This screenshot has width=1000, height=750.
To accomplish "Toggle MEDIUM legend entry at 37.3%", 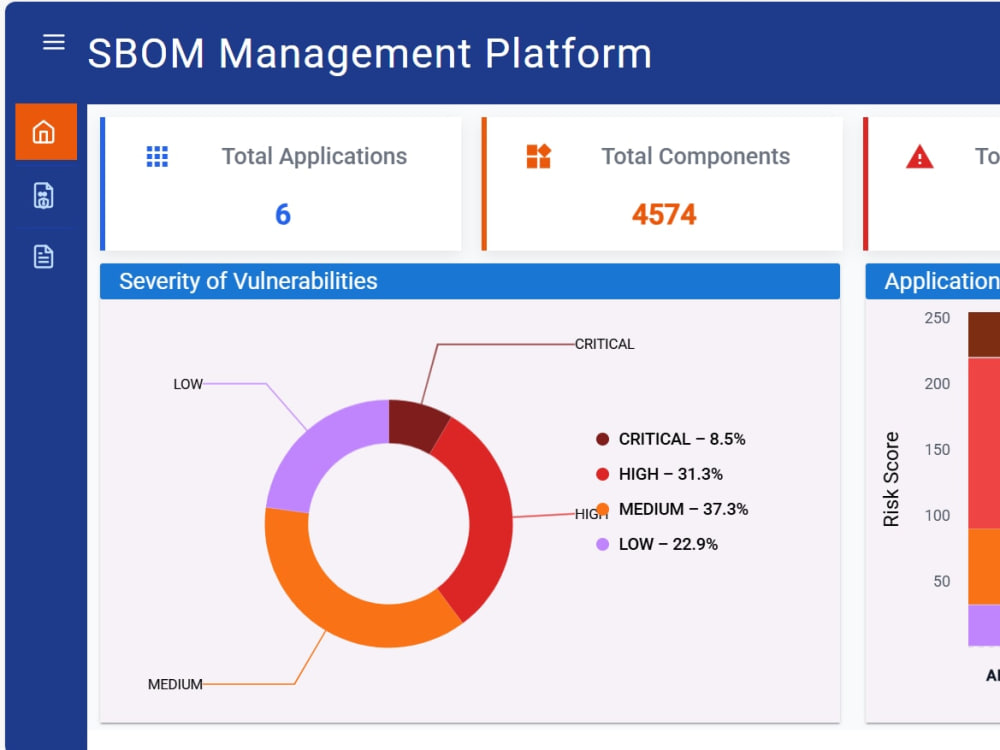I will click(x=672, y=509).
